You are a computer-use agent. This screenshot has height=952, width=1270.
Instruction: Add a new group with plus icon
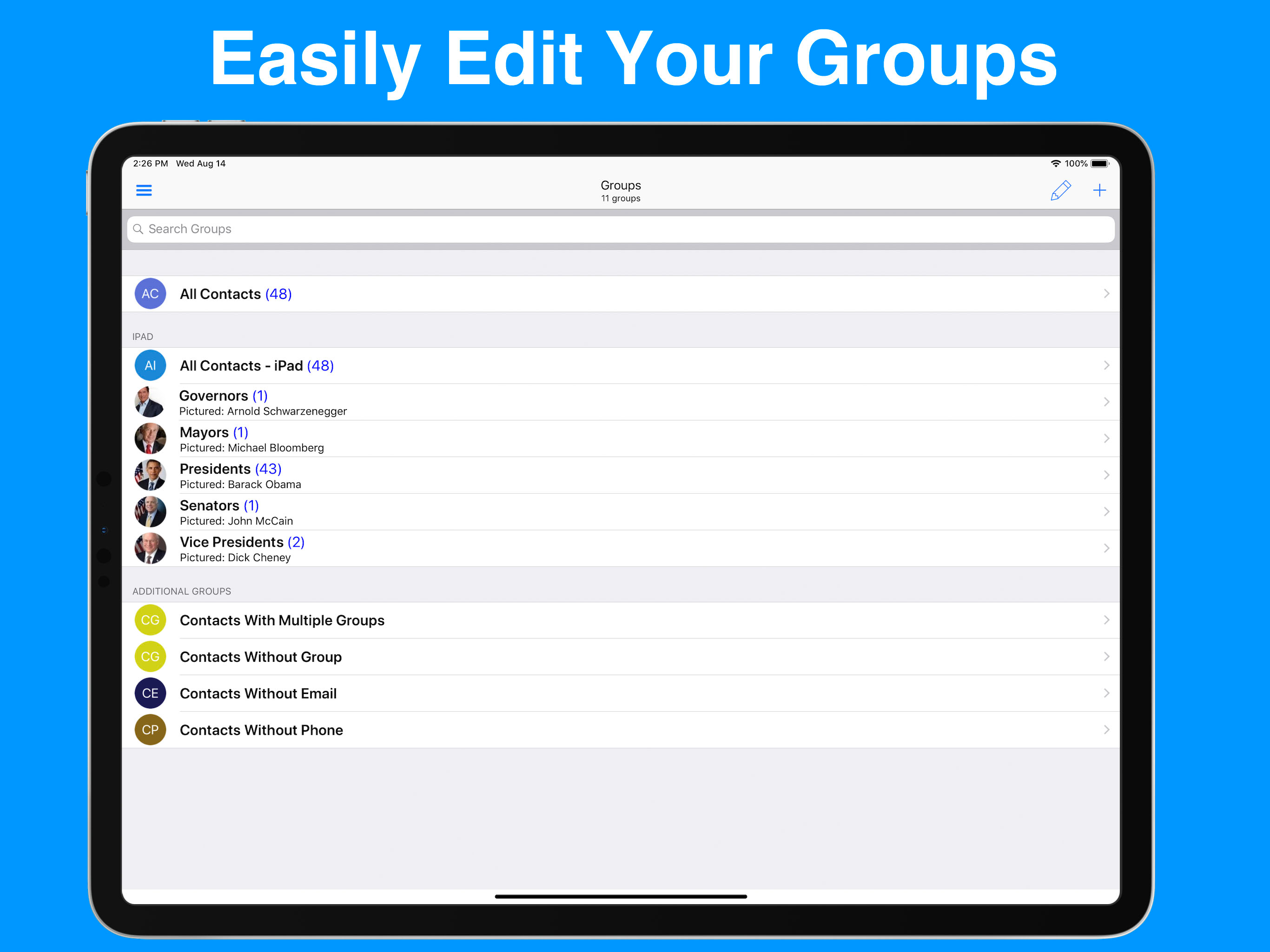click(1099, 190)
